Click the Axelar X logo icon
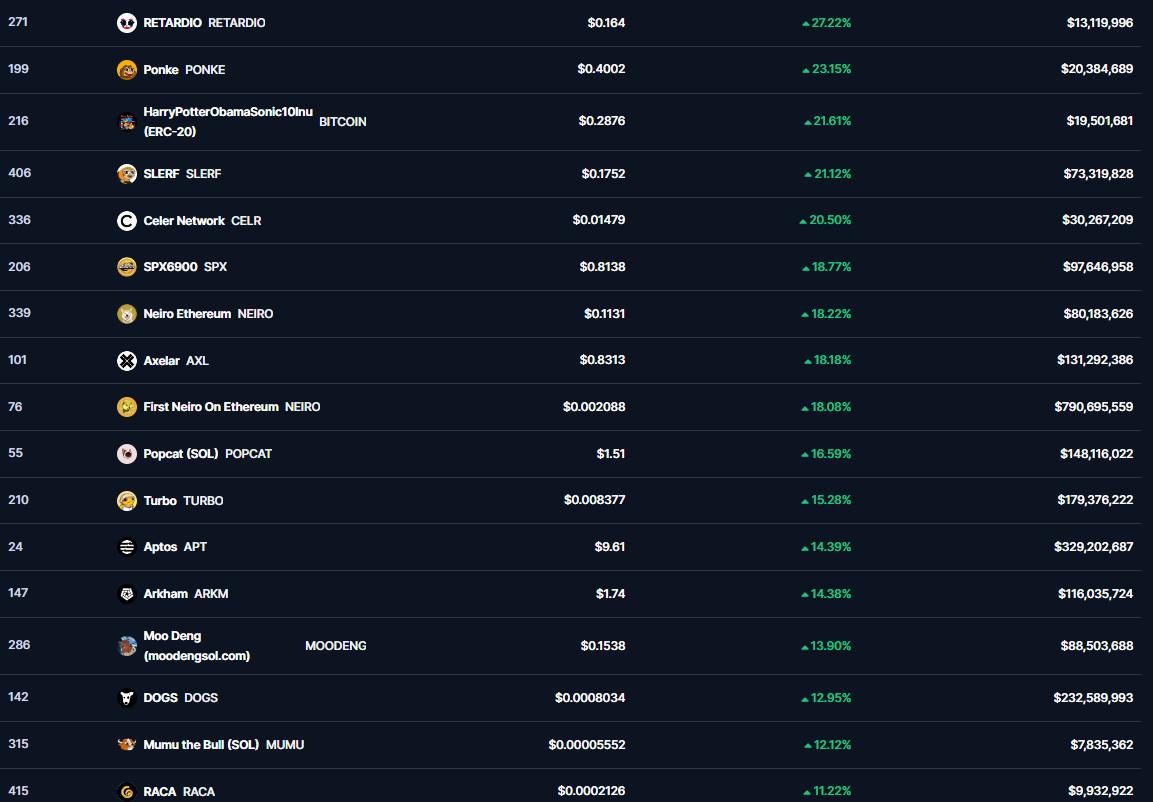Screen dimensions: 1153x802 [127, 361]
